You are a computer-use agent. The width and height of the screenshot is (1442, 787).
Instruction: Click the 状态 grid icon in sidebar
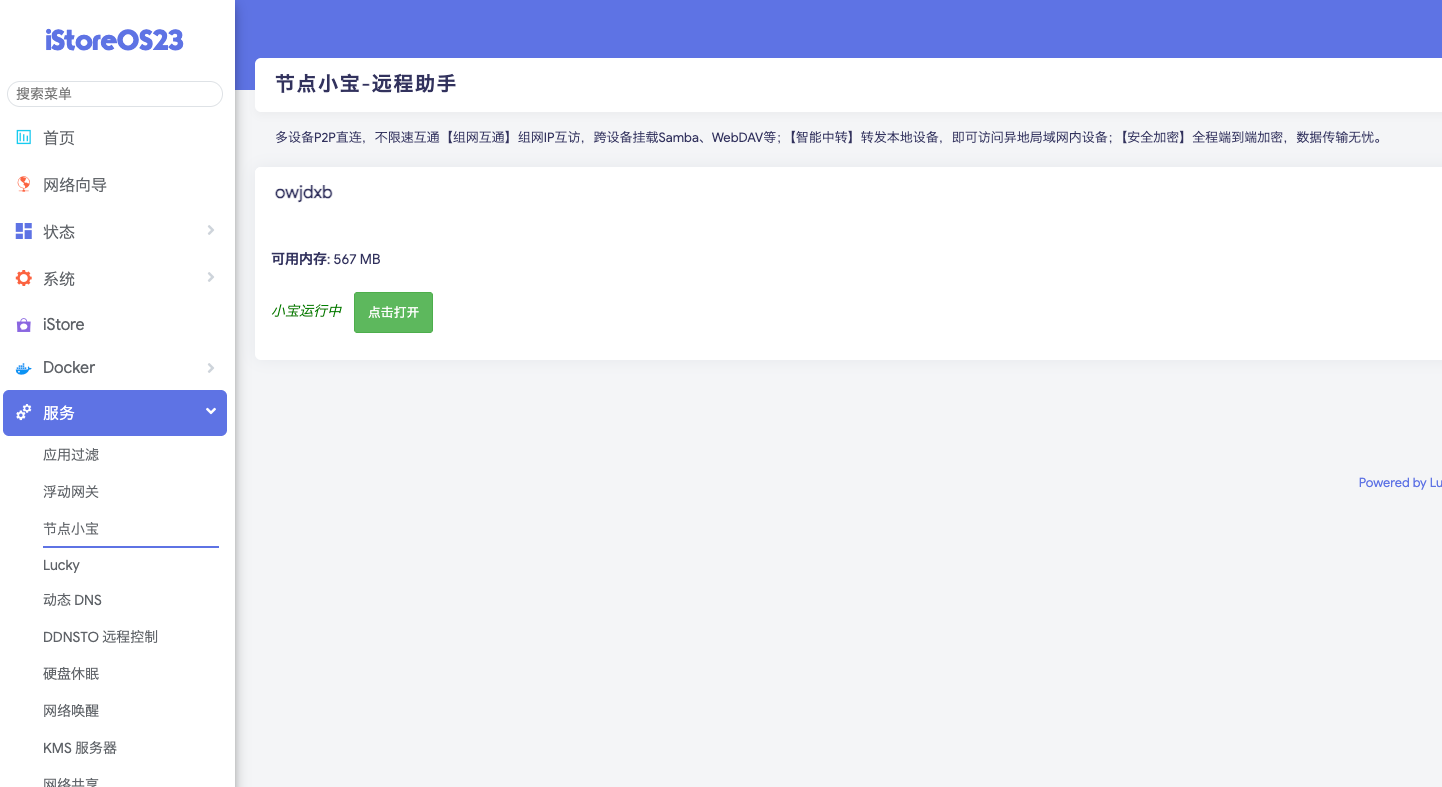[x=23, y=231]
